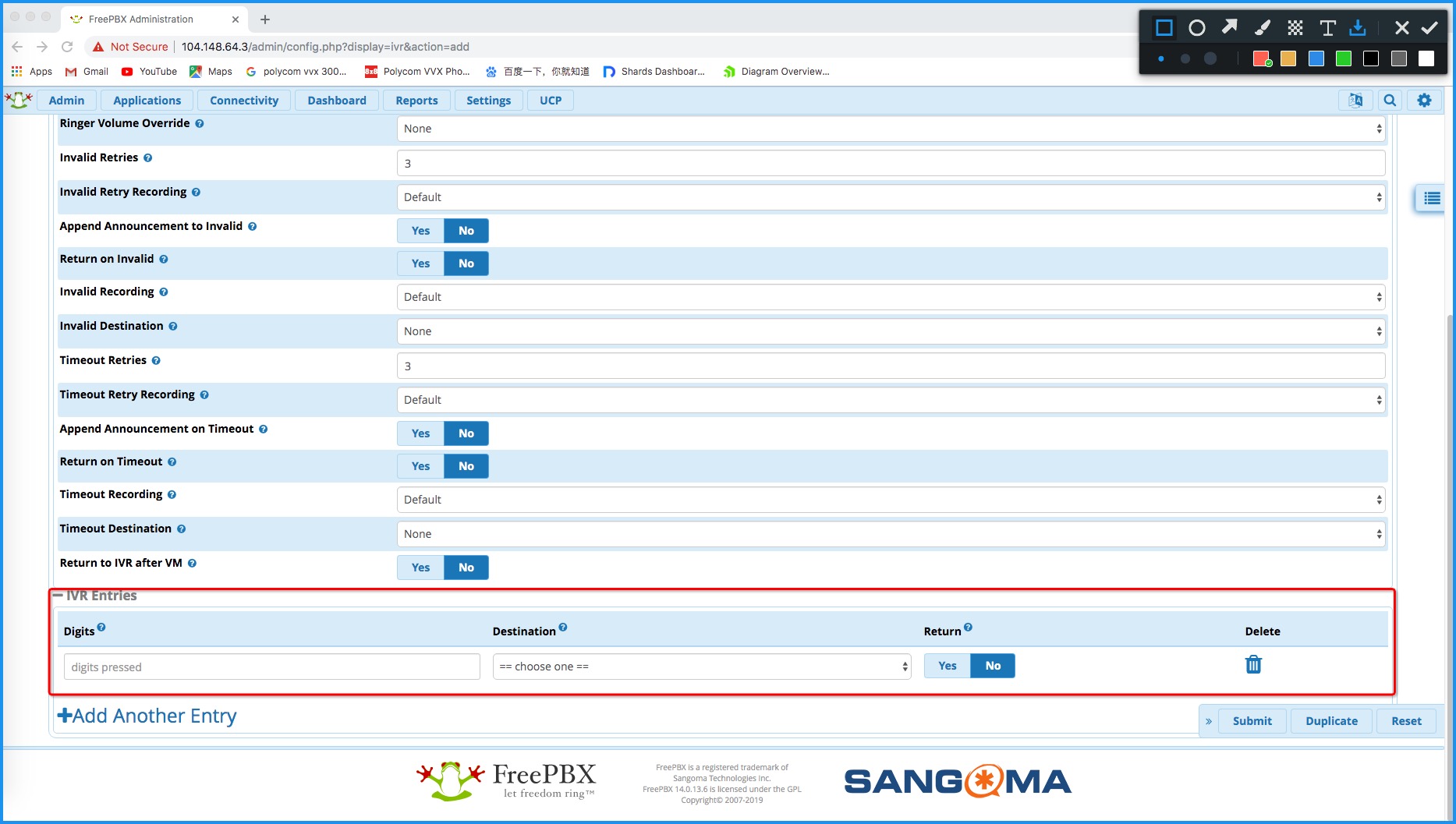Image resolution: width=1456 pixels, height=824 pixels.
Task: Select the arrow annotation tool
Action: coord(1229,28)
